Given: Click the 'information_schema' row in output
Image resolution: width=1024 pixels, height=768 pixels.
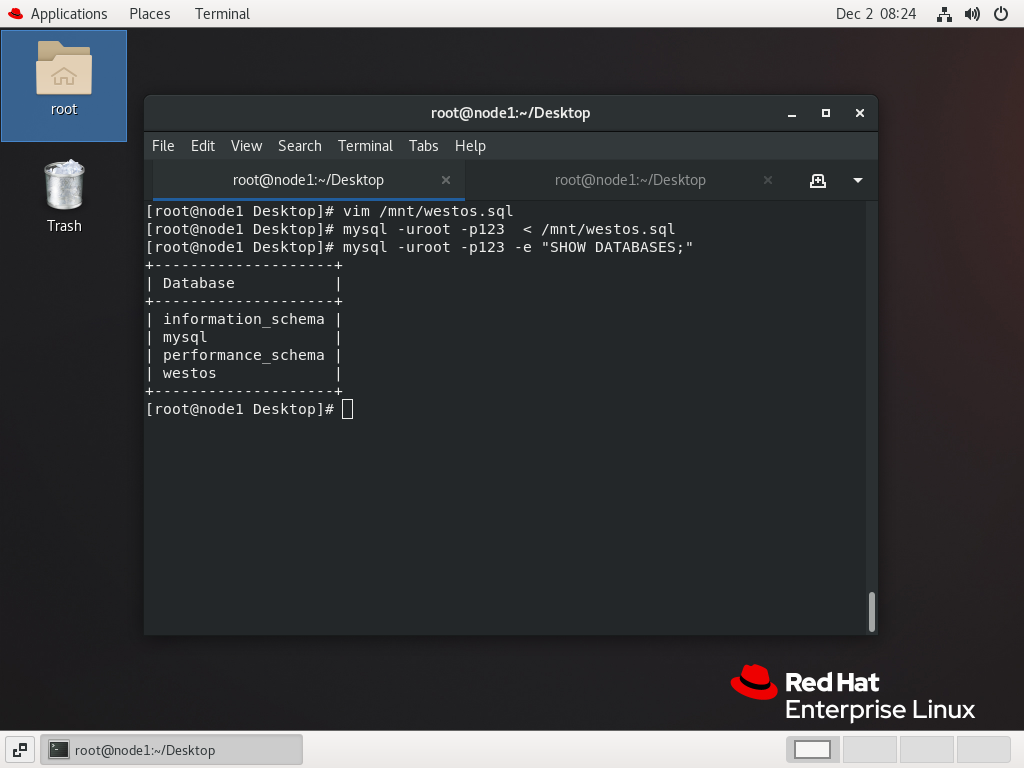Looking at the screenshot, I should (x=244, y=319).
